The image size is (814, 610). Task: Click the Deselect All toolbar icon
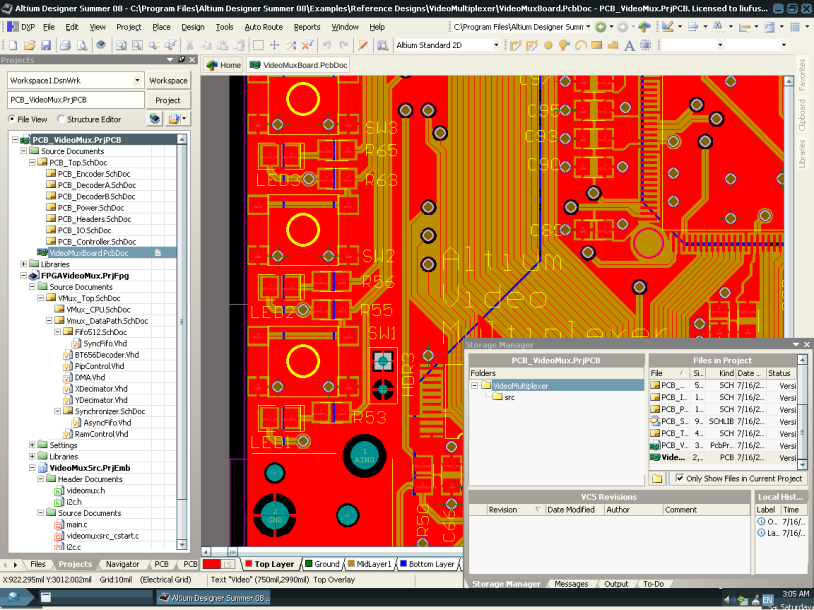(291, 46)
